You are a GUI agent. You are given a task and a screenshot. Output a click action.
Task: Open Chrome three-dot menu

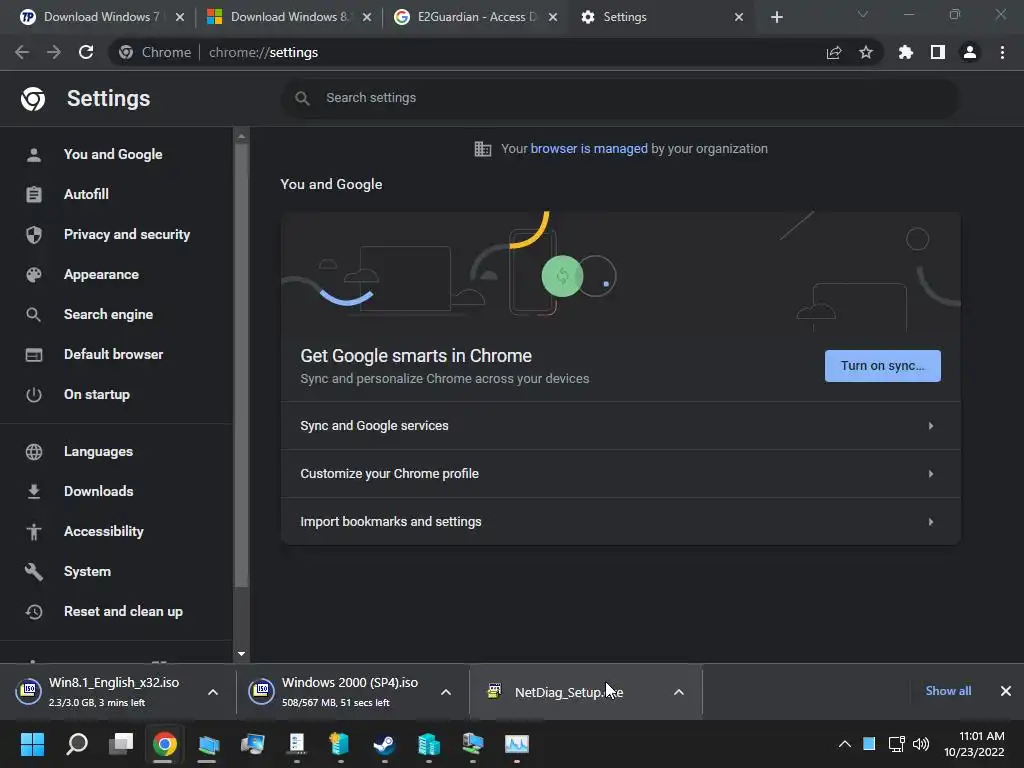point(1002,52)
